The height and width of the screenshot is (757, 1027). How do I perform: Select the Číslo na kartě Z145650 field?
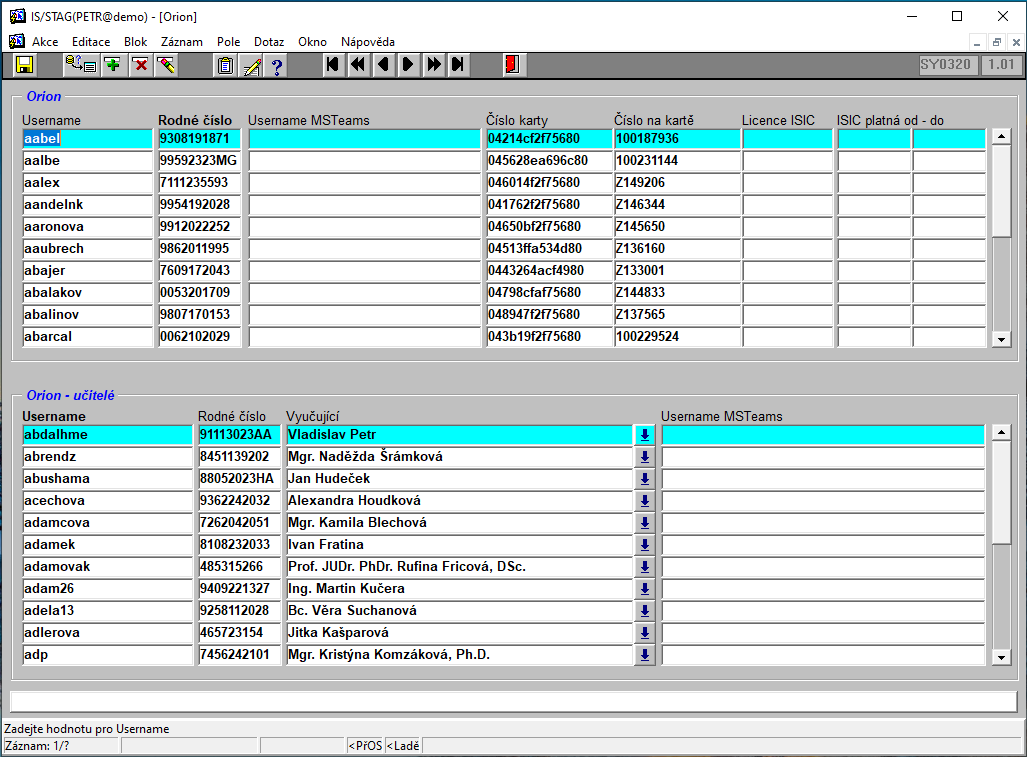click(x=677, y=227)
